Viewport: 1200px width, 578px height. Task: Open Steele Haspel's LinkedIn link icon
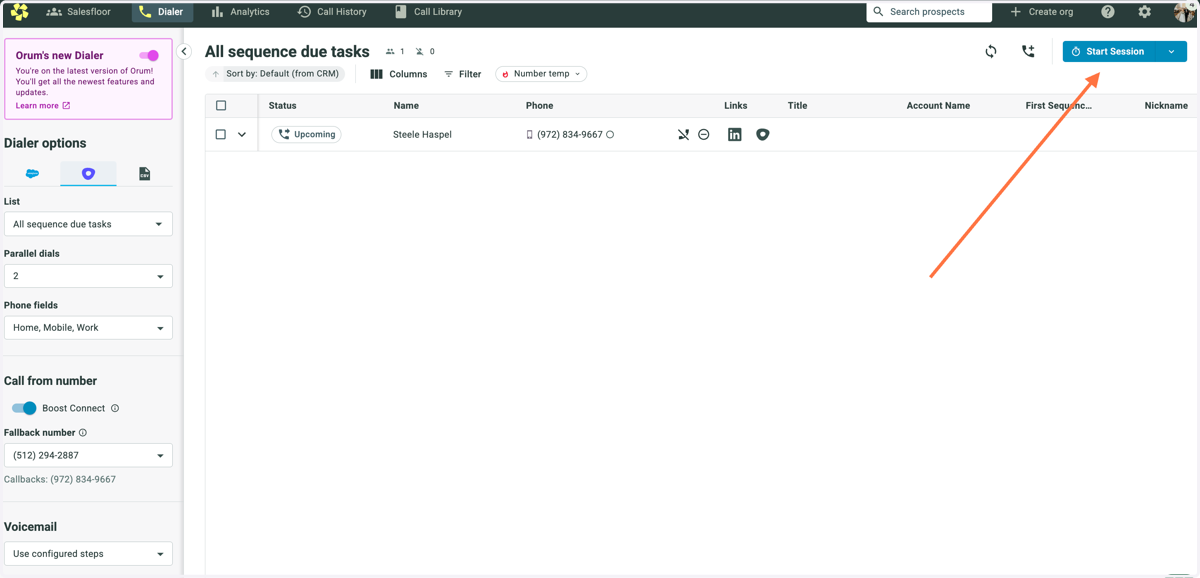pyautogui.click(x=735, y=134)
